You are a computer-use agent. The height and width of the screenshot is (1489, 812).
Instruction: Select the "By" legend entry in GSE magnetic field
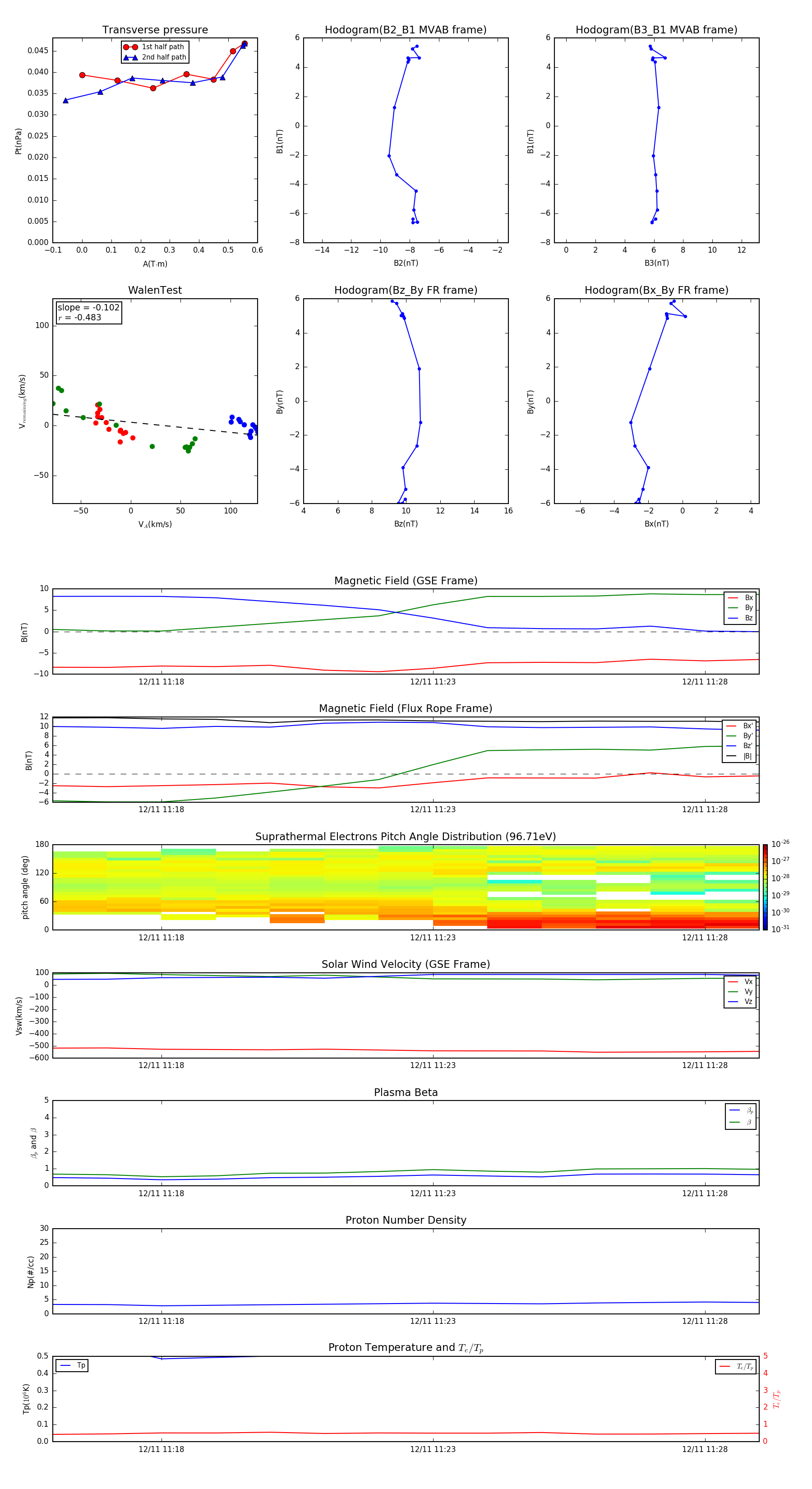pos(740,608)
